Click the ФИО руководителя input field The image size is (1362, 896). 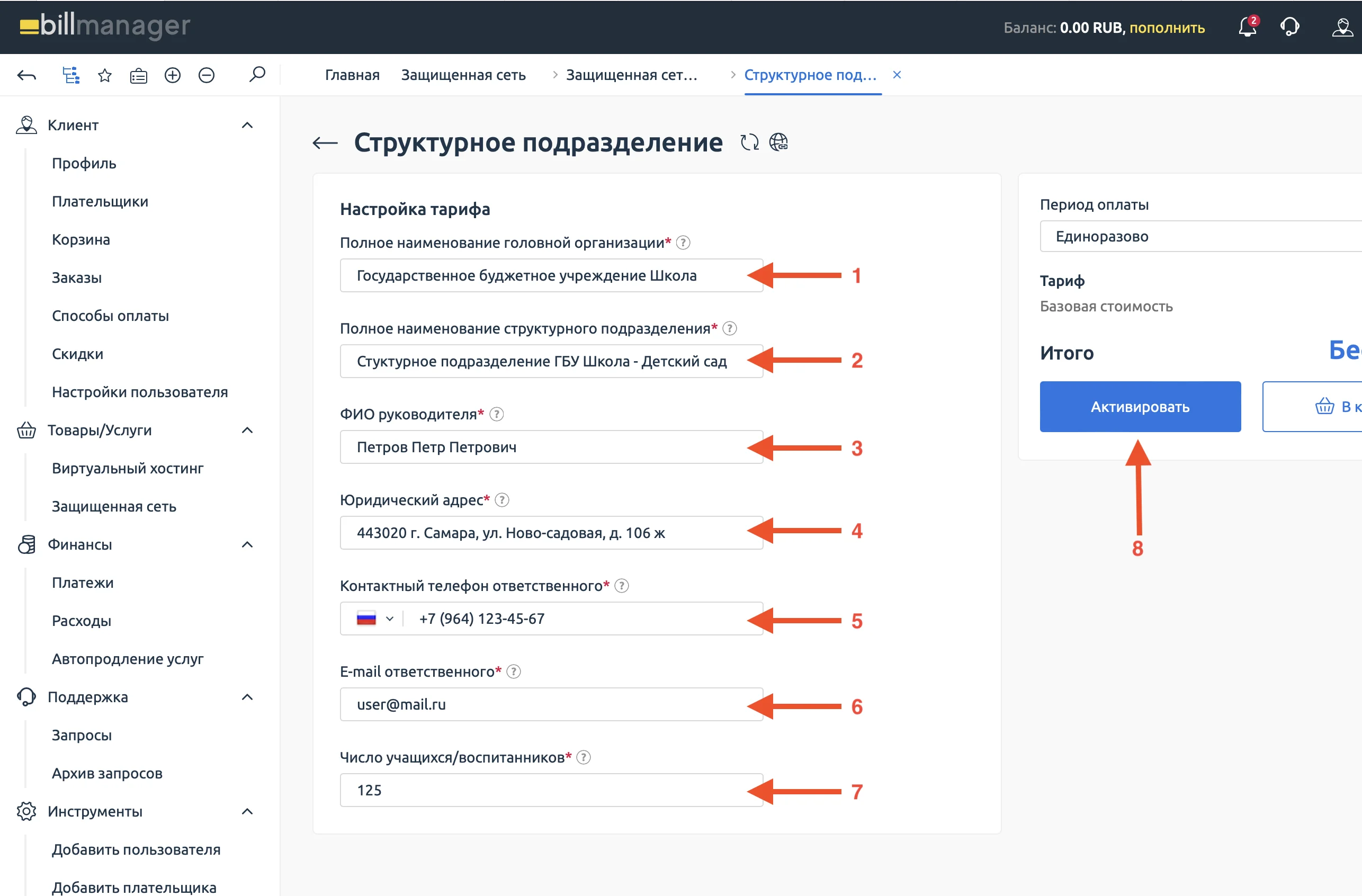551,447
